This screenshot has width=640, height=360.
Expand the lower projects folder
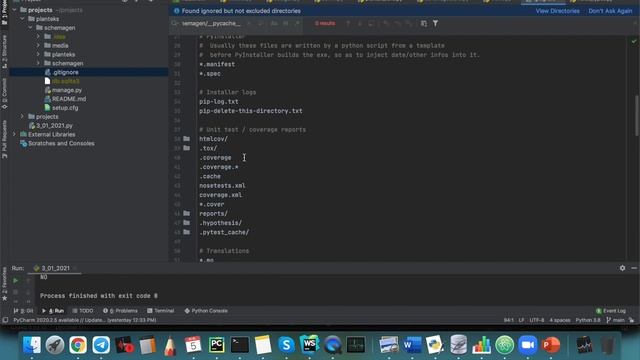point(22,117)
